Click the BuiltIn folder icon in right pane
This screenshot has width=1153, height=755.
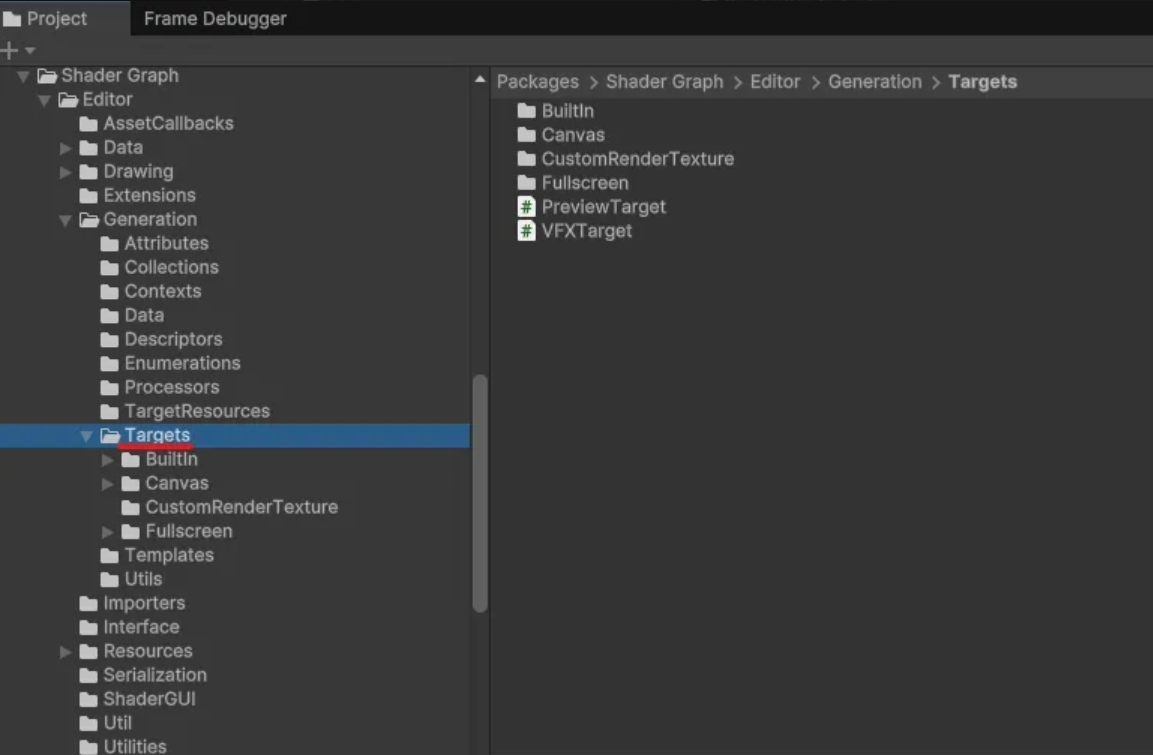526,112
